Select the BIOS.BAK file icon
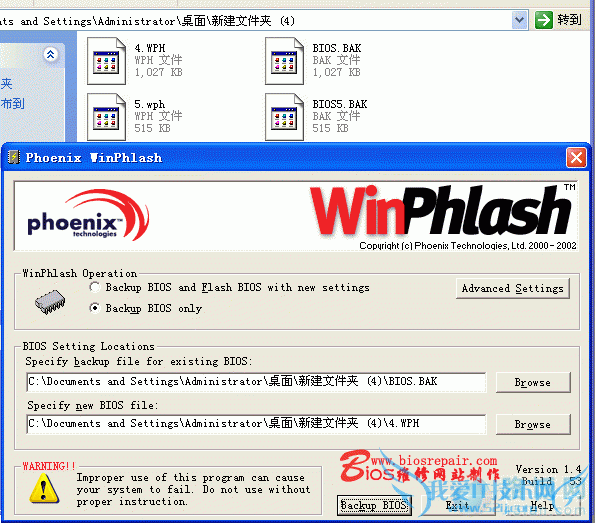This screenshot has height=523, width=595. tap(284, 61)
